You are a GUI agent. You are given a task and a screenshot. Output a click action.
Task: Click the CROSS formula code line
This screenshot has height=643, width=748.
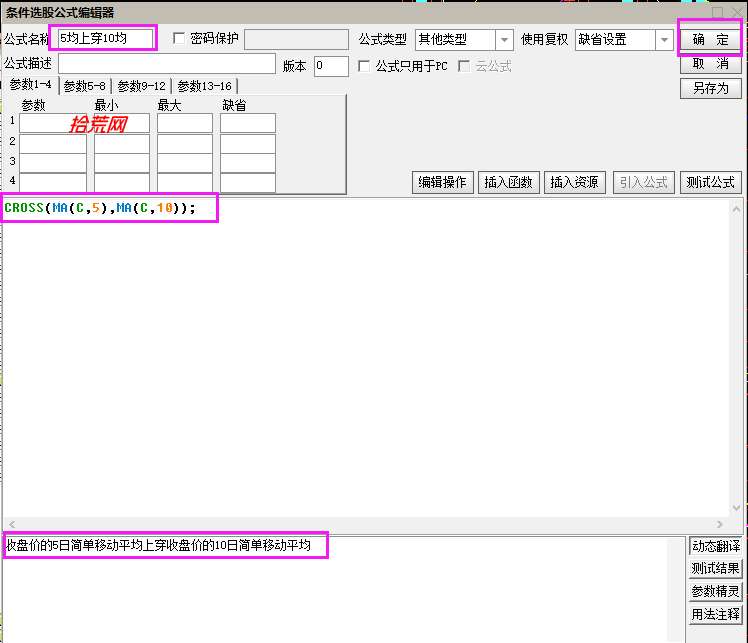pyautogui.click(x=100, y=208)
